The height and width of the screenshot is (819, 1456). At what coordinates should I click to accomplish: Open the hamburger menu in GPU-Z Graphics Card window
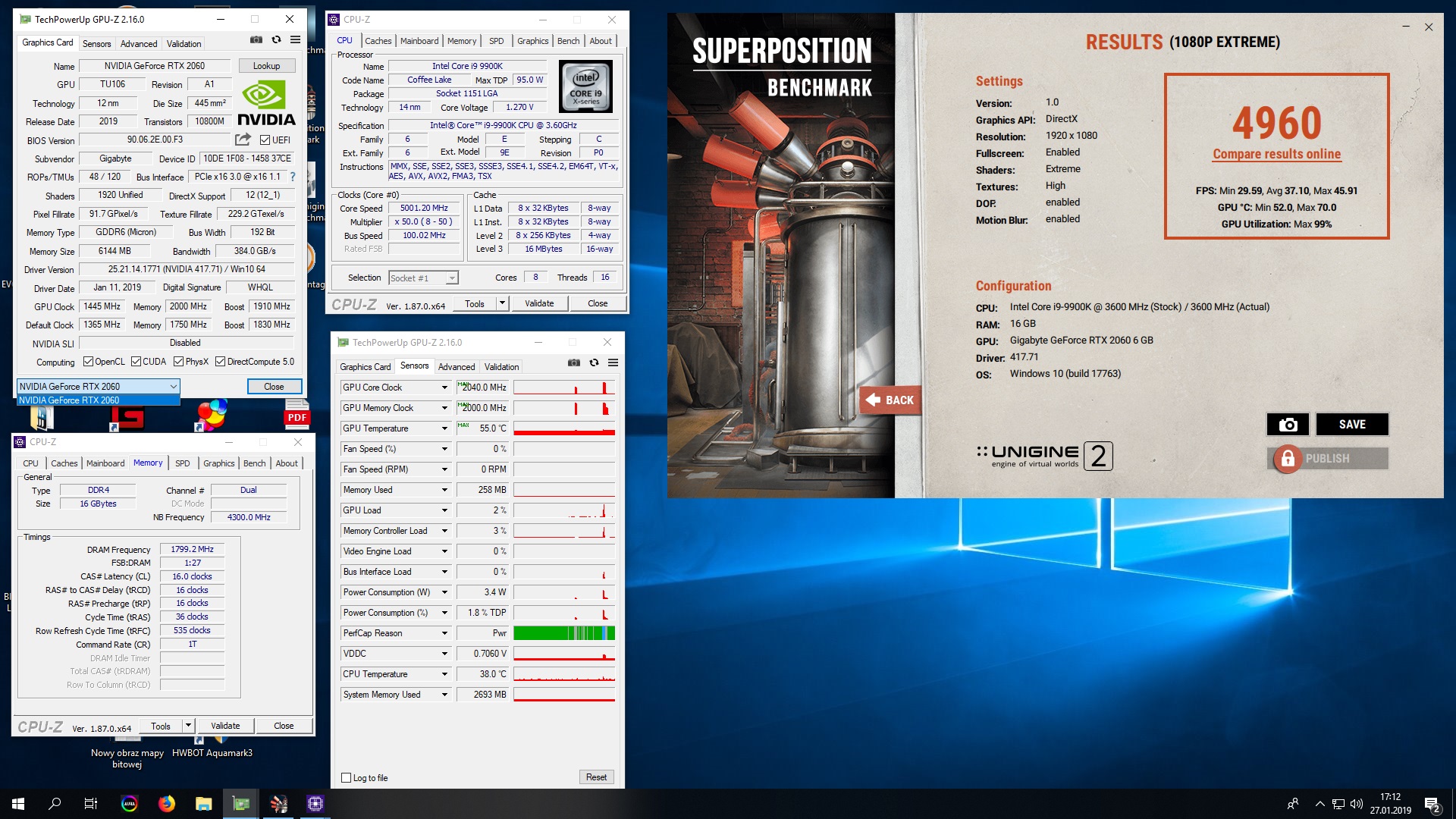296,40
